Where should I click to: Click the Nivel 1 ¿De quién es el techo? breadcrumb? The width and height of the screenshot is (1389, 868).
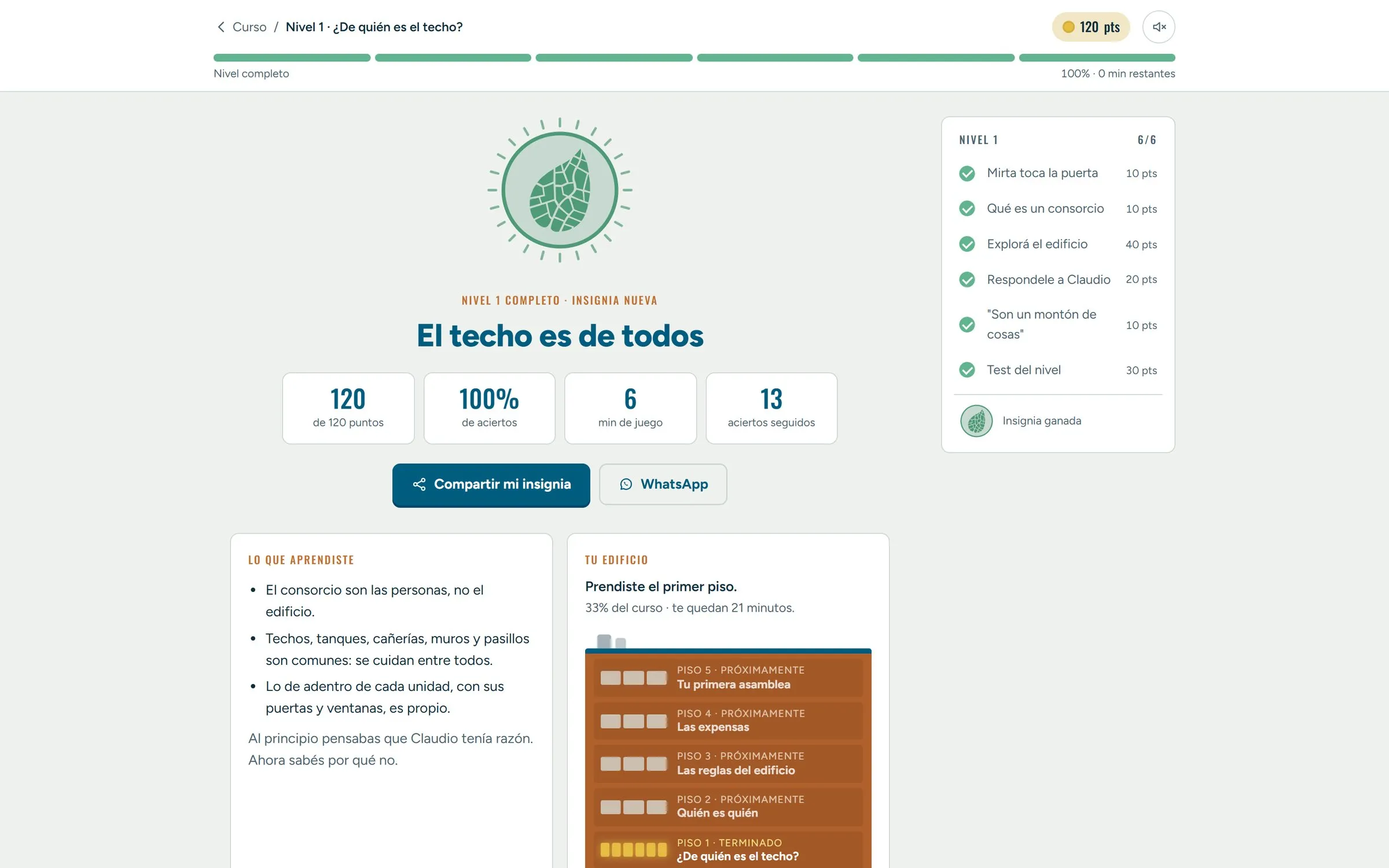(x=374, y=27)
